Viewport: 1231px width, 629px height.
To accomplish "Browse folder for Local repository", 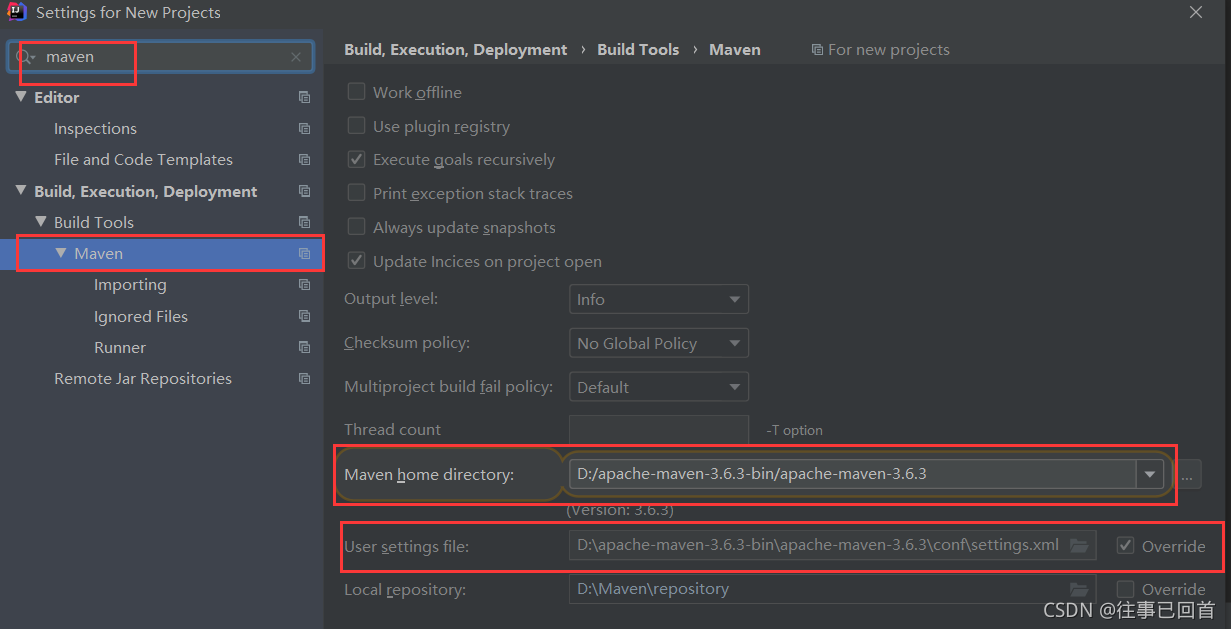I will (x=1079, y=589).
